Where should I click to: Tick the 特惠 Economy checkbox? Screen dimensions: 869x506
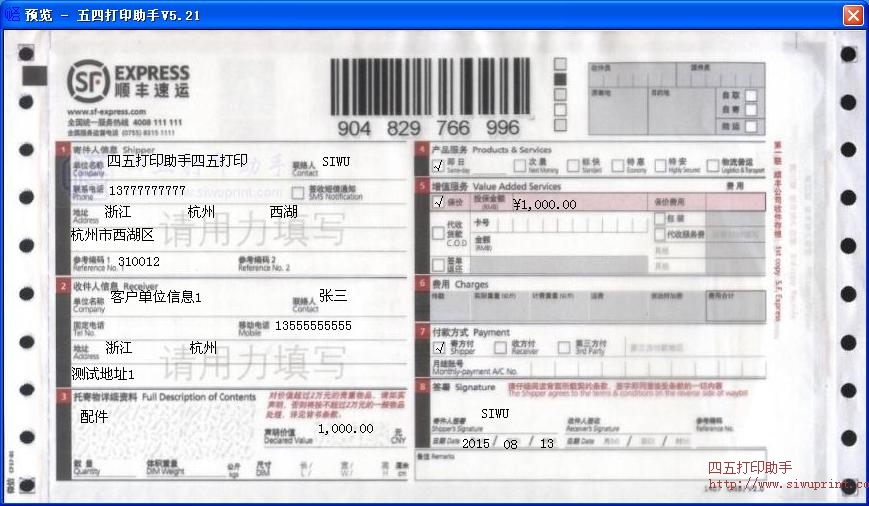pos(617,165)
